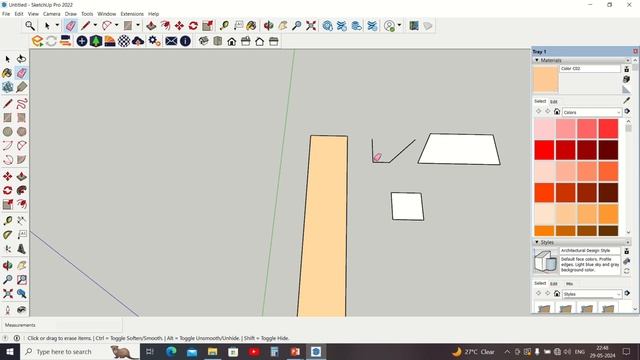Click the upload cloud toolbar icon
The image size is (640, 360).
pos(138,41)
